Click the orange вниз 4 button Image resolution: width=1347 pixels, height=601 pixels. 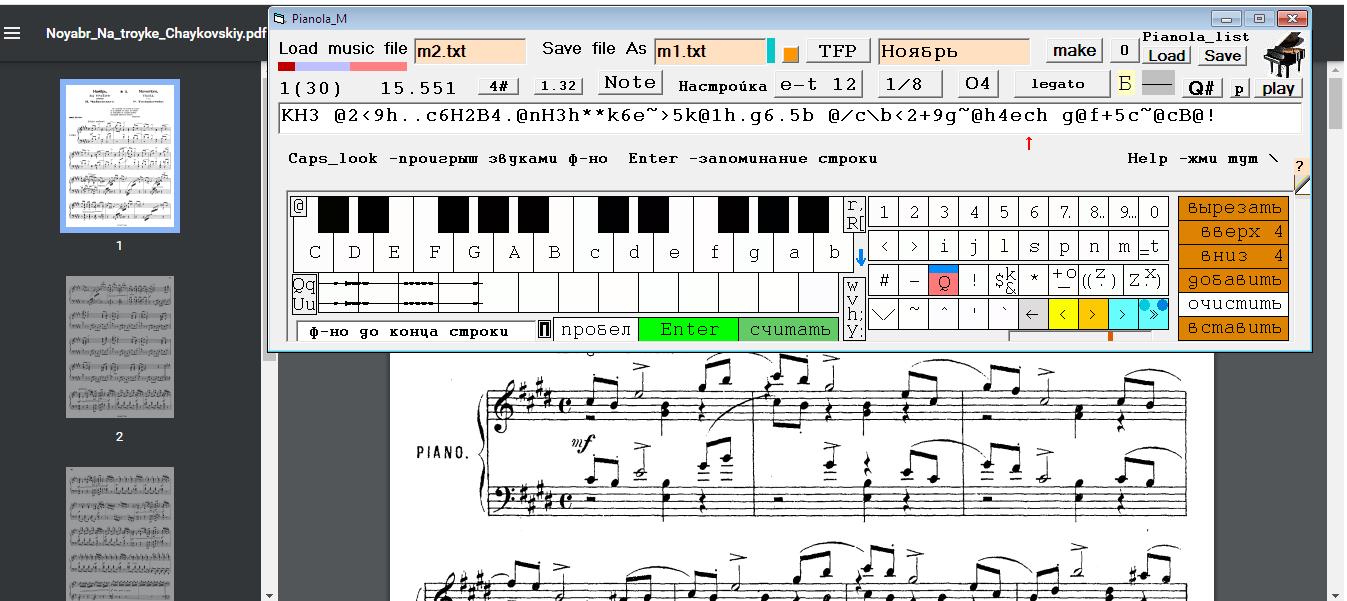pos(1233,256)
